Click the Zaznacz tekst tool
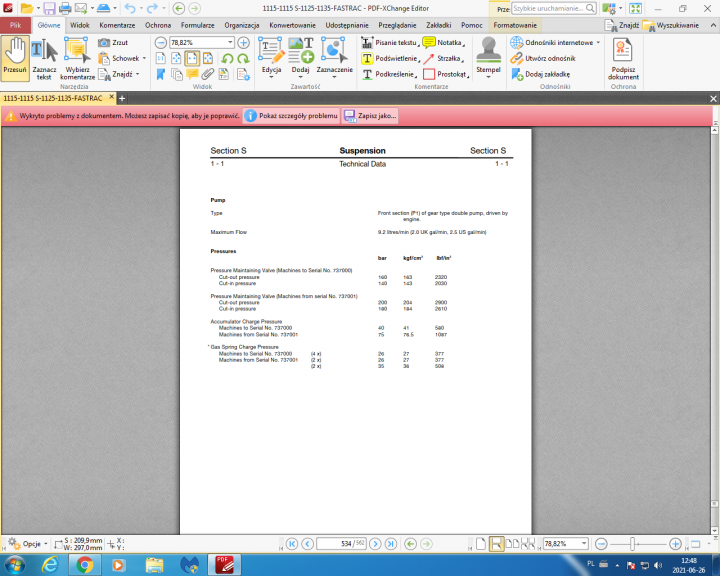This screenshot has height=576, width=720. click(44, 58)
